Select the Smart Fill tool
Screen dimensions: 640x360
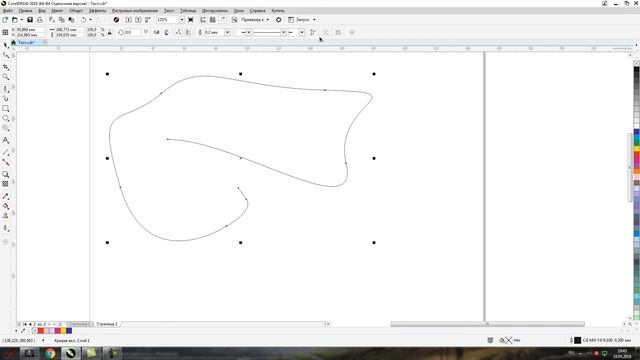[x=6, y=216]
